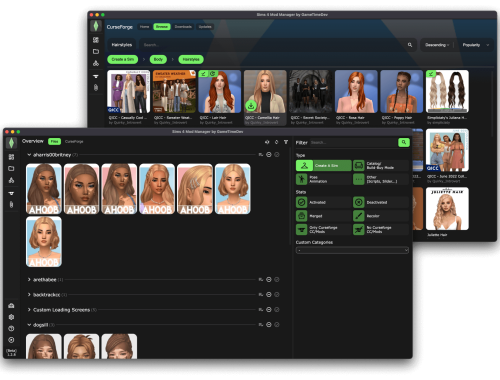
Task: Select the Browse tab in CurseForge window
Action: click(x=162, y=27)
